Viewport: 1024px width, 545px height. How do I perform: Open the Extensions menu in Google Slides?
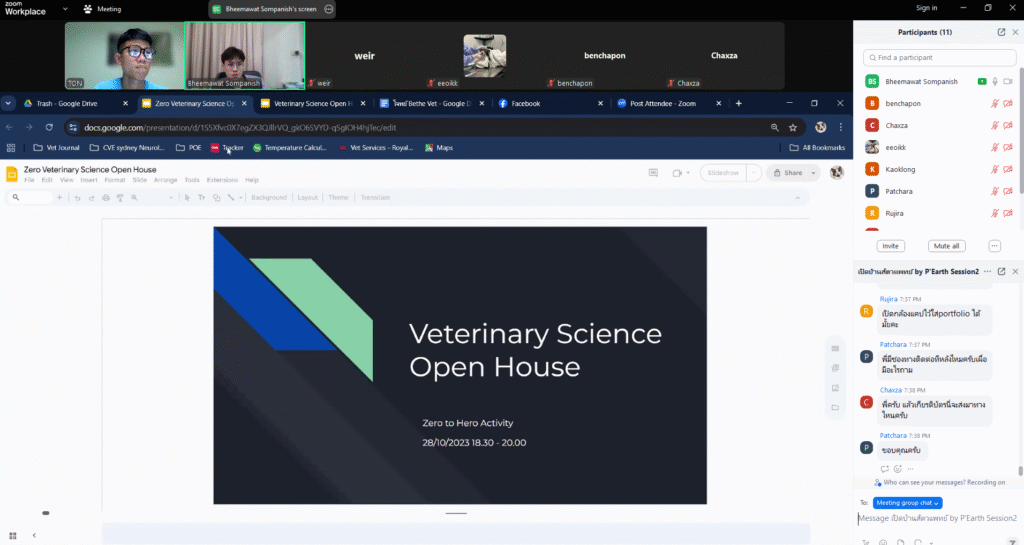222,180
